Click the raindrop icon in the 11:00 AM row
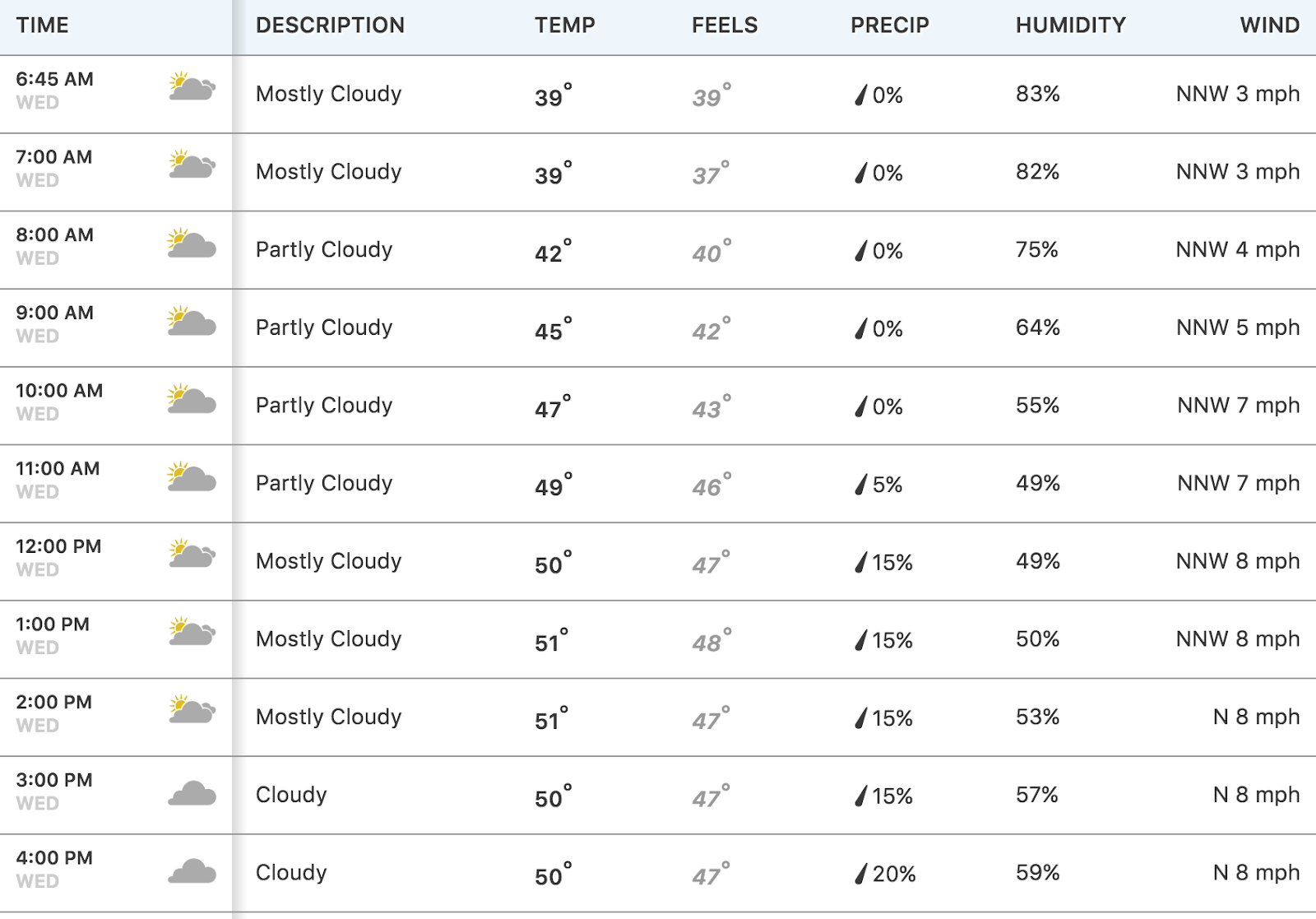1316x919 pixels. [860, 485]
